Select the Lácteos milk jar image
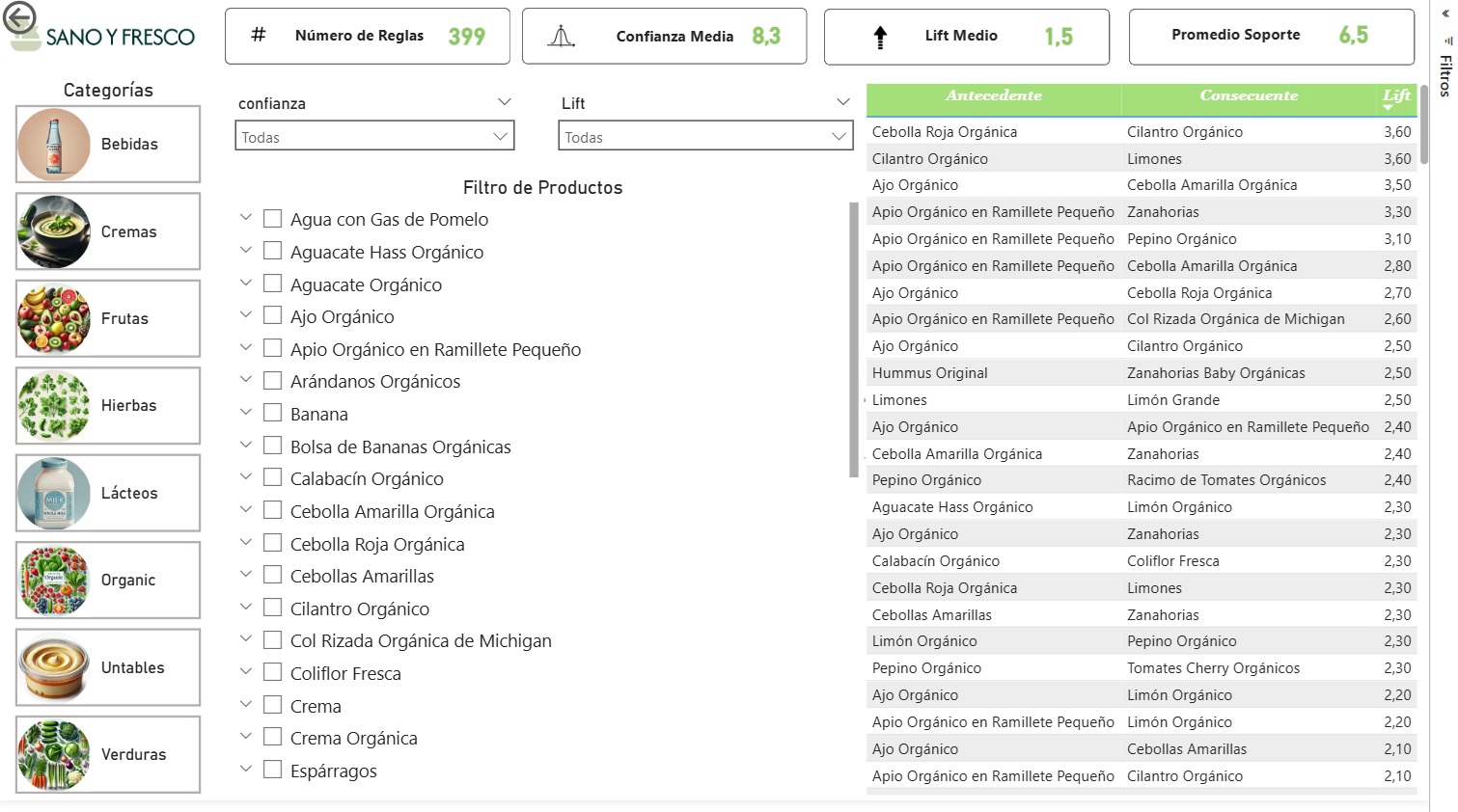 tap(54, 493)
